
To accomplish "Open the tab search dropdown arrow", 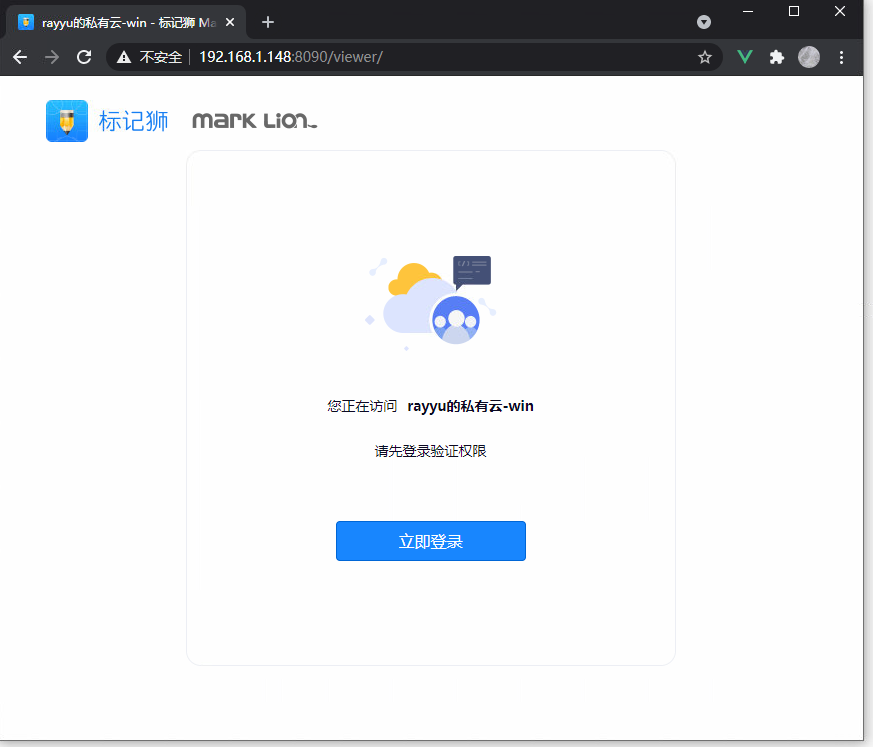I will click(x=704, y=22).
